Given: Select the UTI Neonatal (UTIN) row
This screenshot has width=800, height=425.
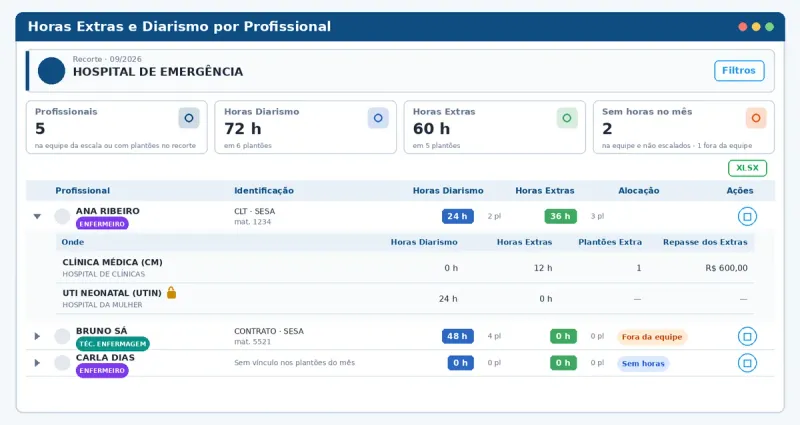Looking at the screenshot, I should [405, 298].
